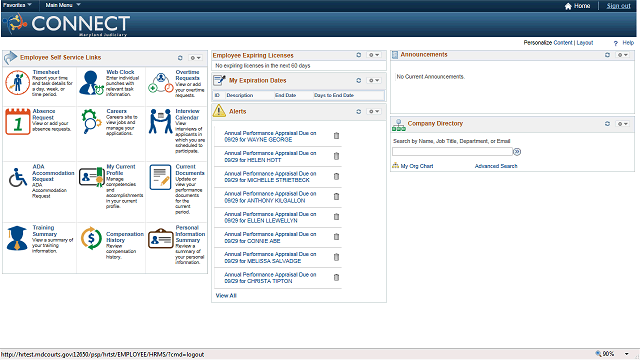640x360 pixels.
Task: Open the Absence Request calendar icon
Action: [18, 122]
